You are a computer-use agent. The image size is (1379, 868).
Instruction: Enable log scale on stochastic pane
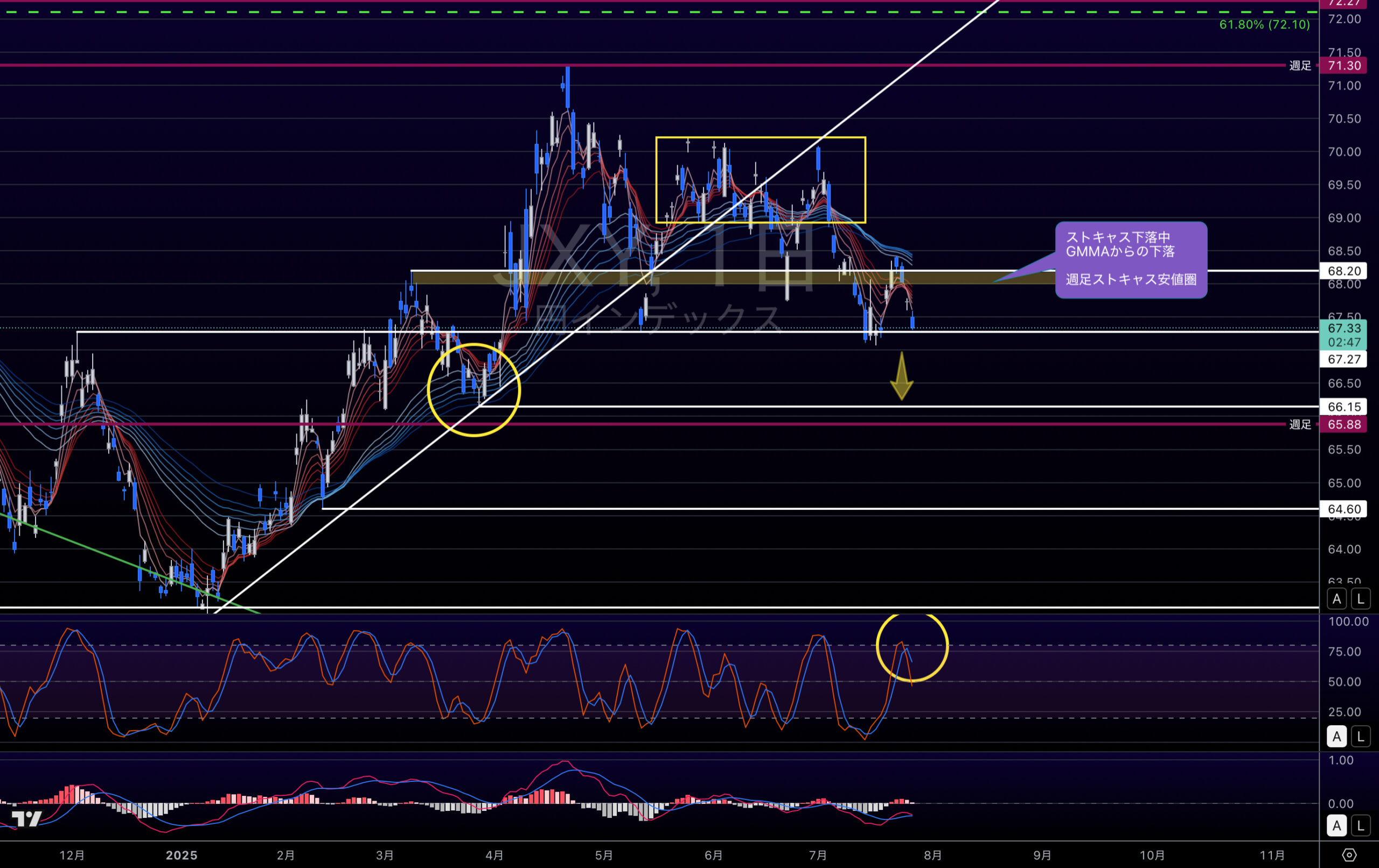pyautogui.click(x=1361, y=736)
